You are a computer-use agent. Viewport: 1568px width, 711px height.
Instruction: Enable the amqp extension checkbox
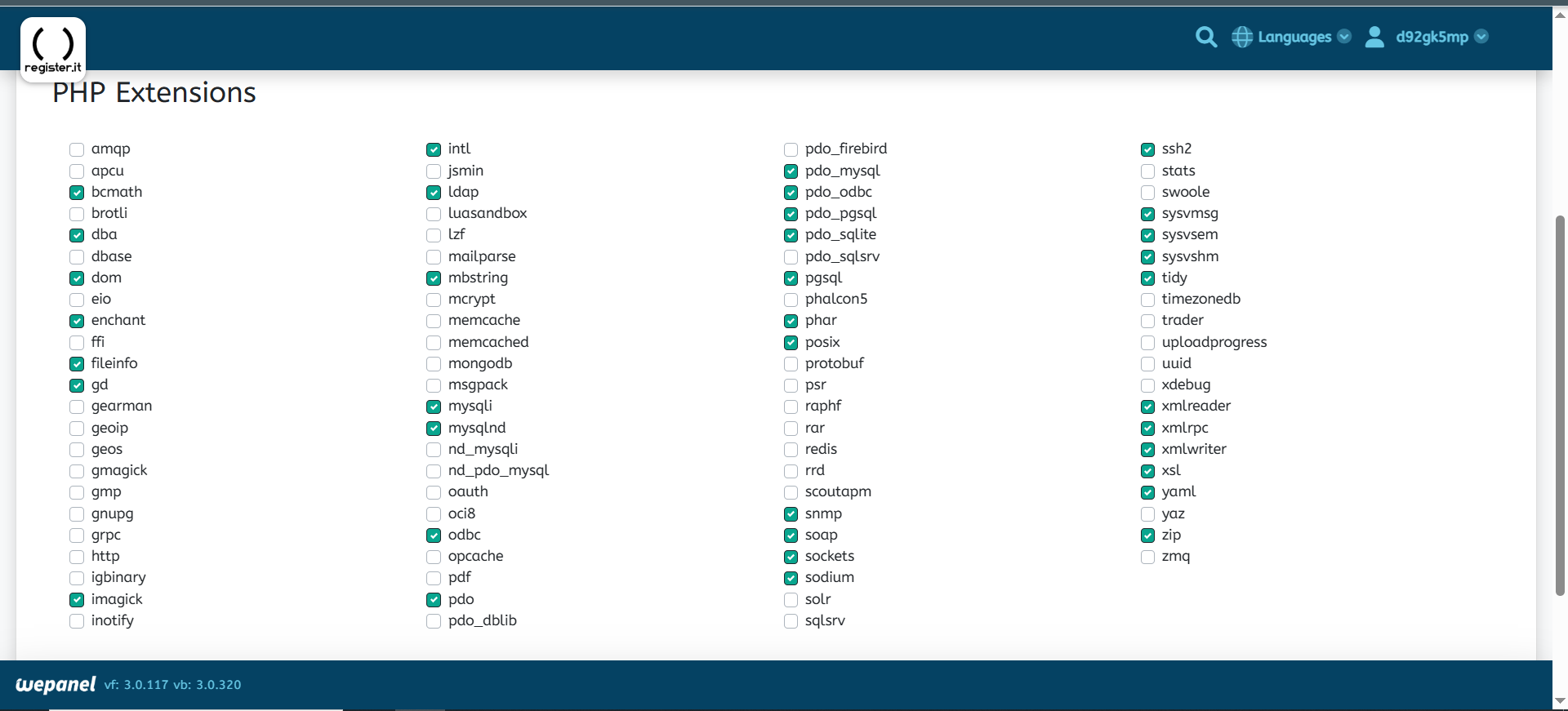(77, 149)
